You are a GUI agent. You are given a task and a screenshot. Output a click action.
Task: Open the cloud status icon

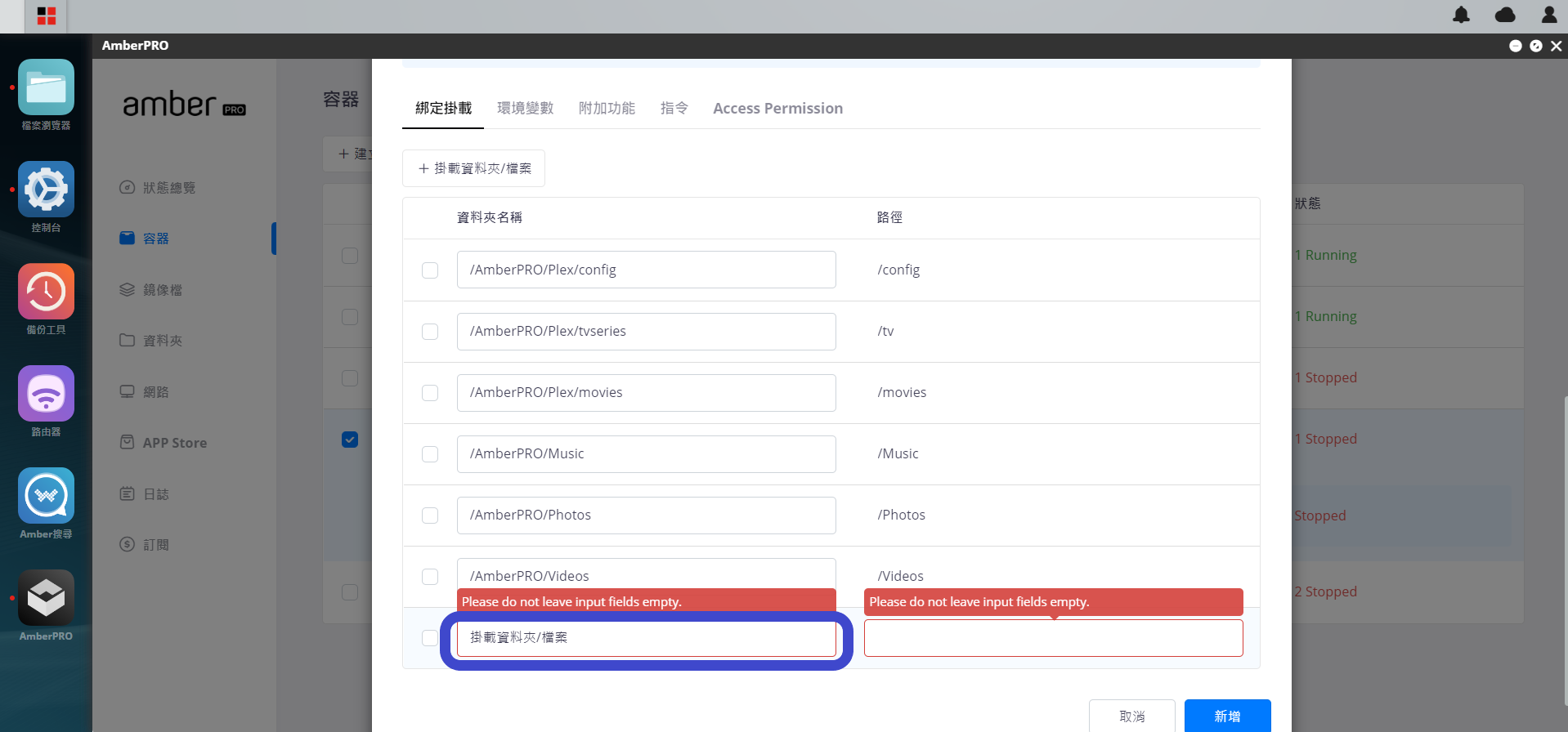(x=1505, y=15)
